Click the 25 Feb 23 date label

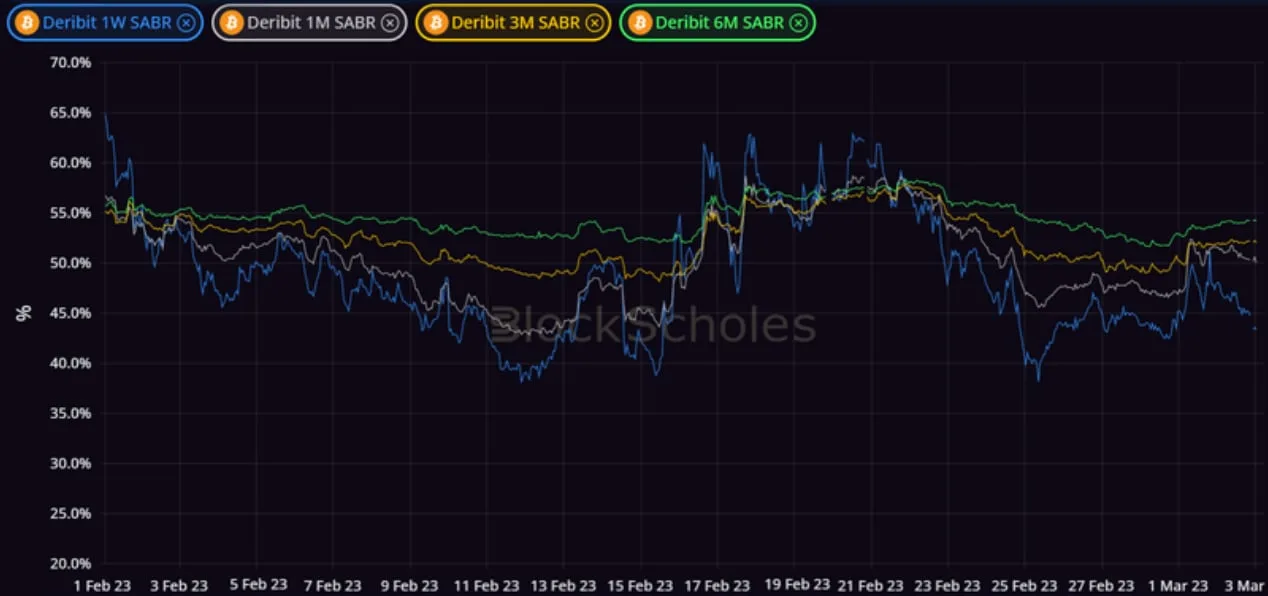tap(1024, 585)
